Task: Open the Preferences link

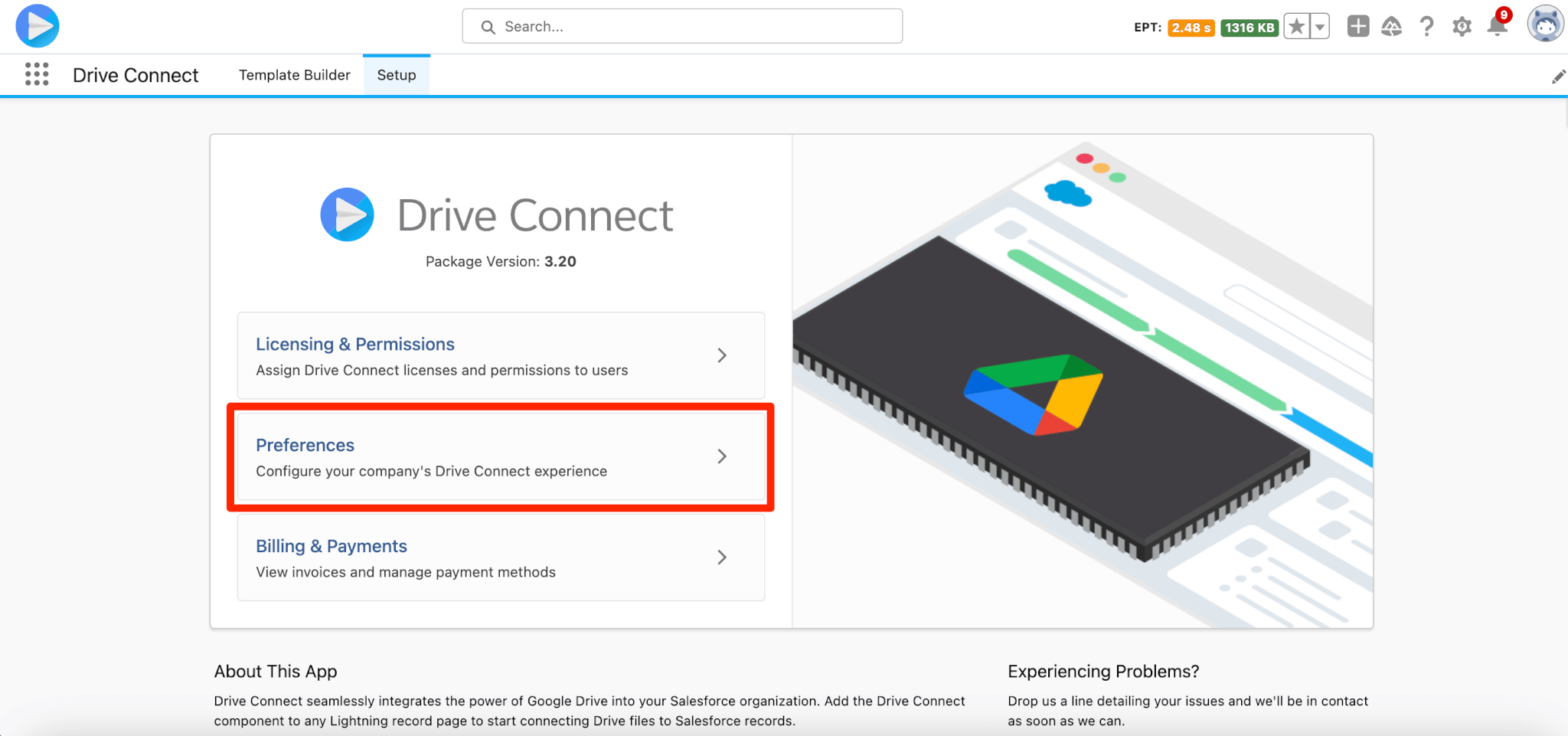Action: (x=305, y=445)
